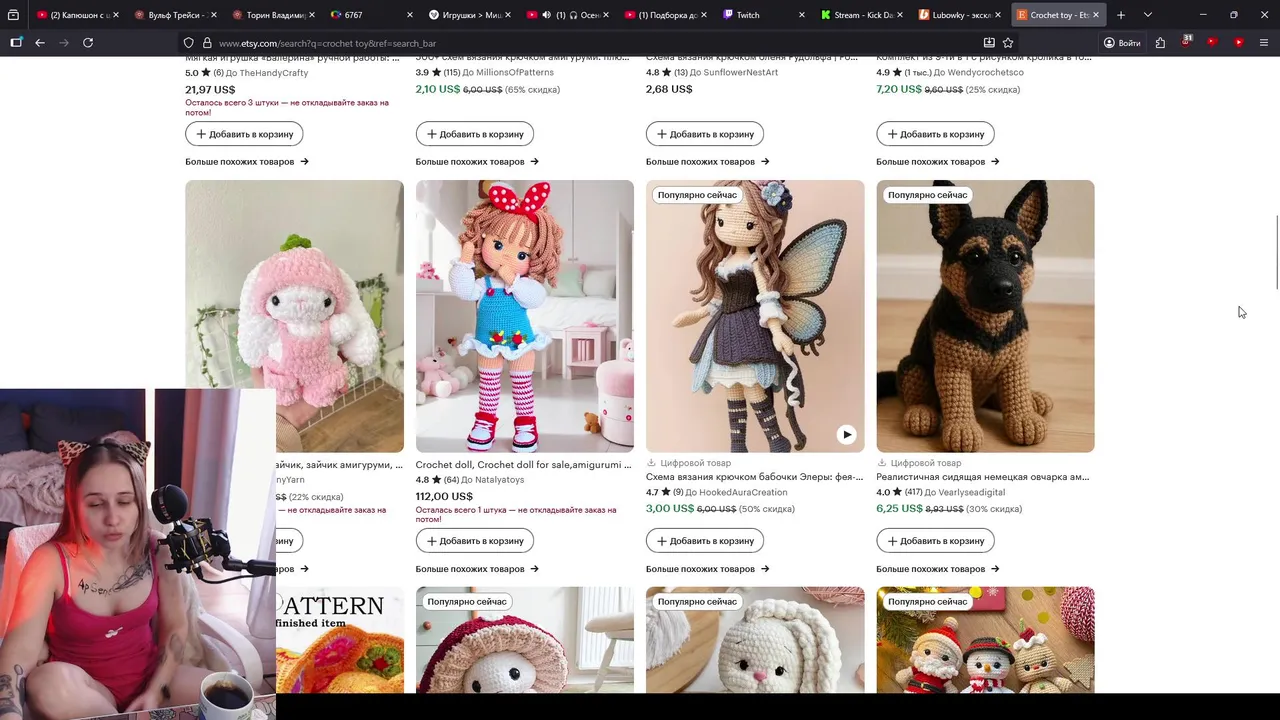The image size is (1280, 720).
Task: Mute the audio-playing Осень tab
Action: coord(546,15)
